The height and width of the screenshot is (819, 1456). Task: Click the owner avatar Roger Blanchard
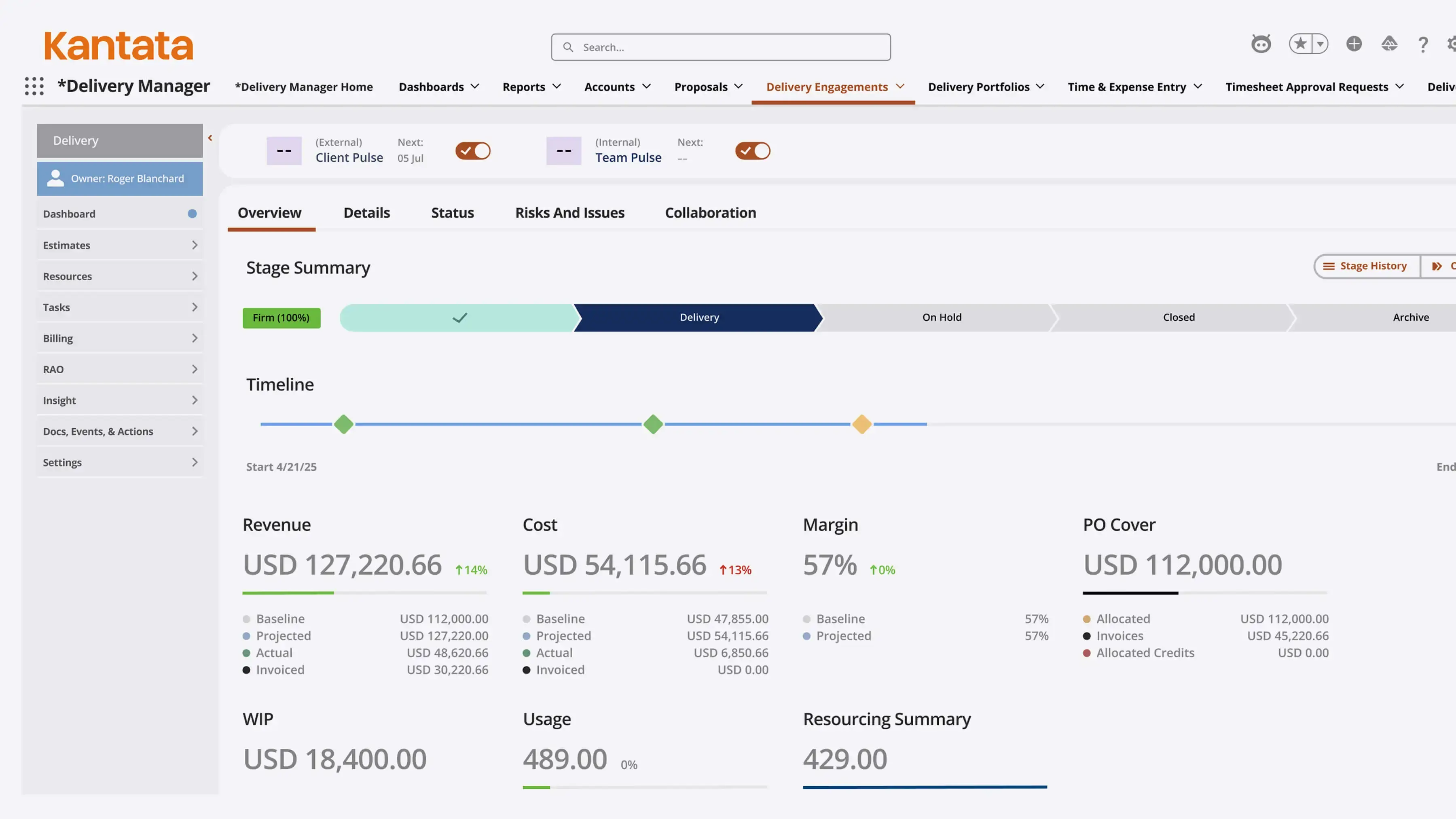coord(55,179)
